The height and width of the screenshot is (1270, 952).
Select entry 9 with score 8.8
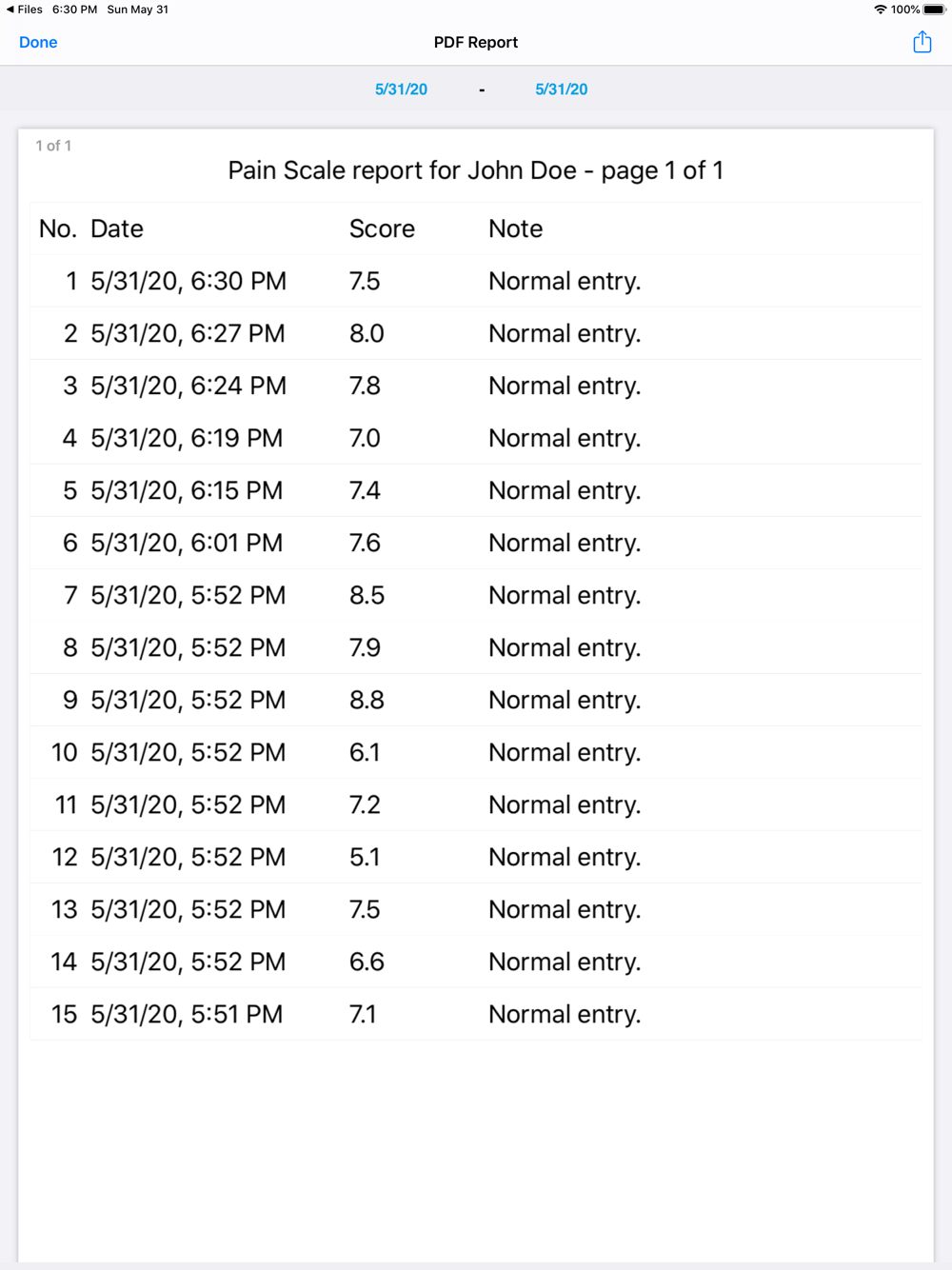476,700
